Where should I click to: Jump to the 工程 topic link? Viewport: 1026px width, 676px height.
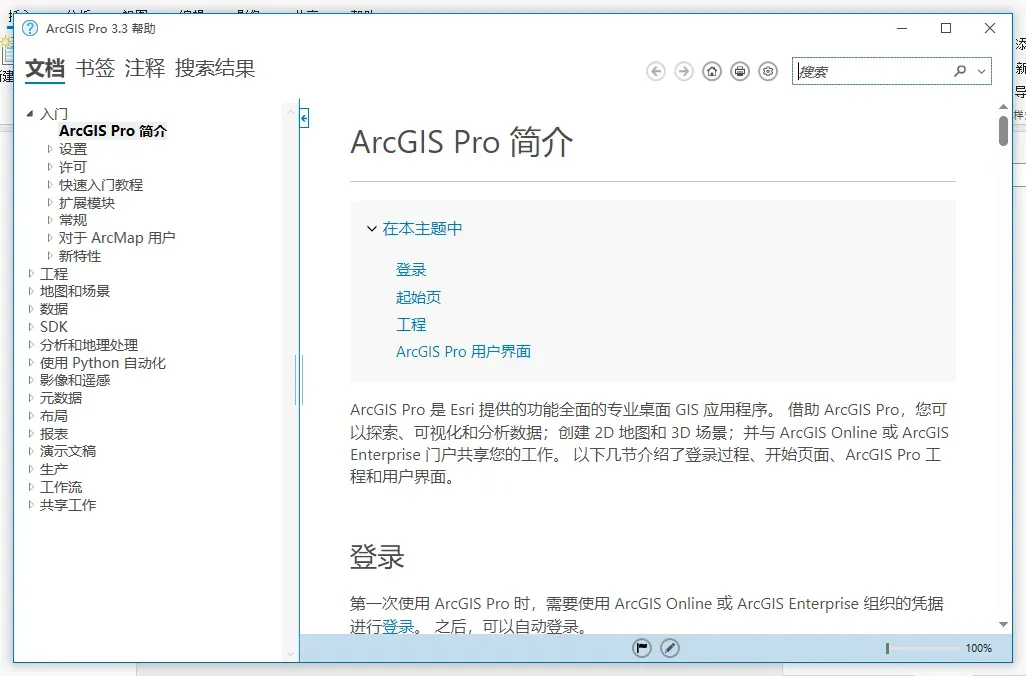tap(411, 325)
